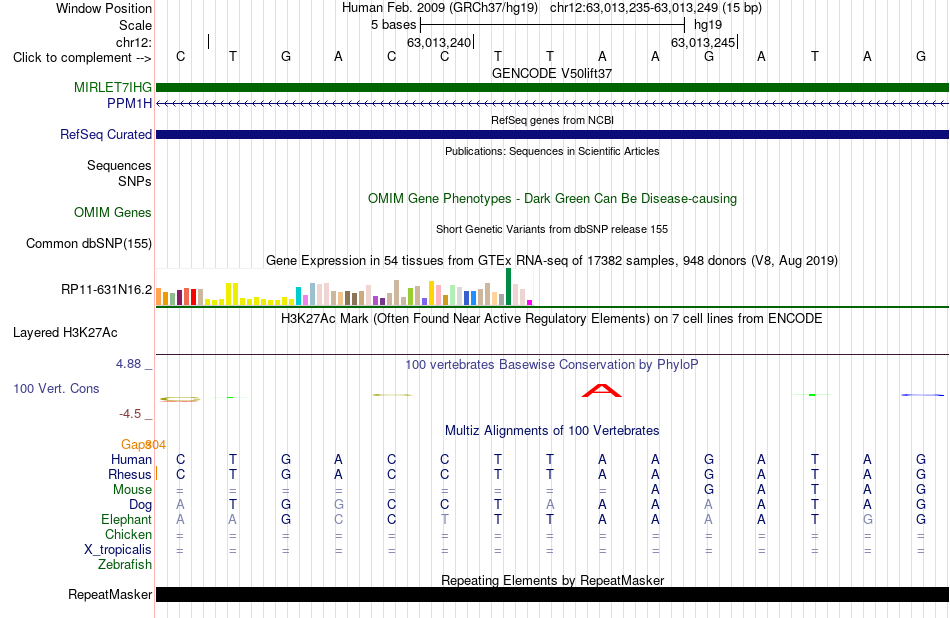Open the RefSeq Curated track label

(x=106, y=135)
